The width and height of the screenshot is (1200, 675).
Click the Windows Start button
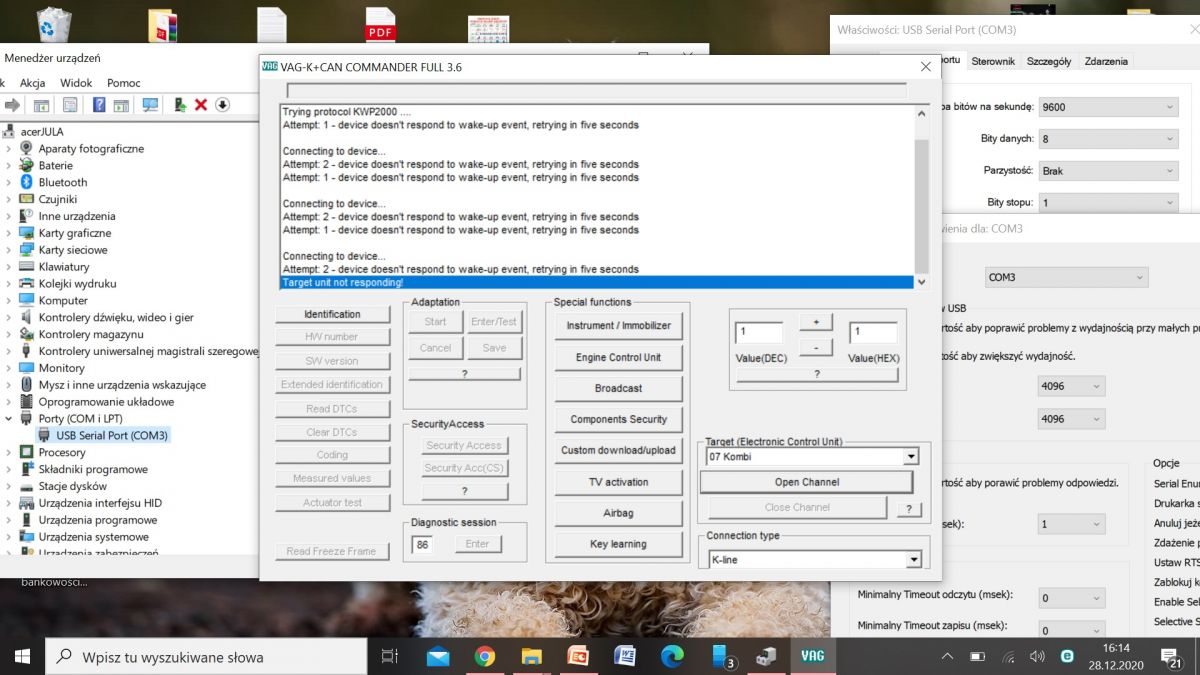coord(22,656)
